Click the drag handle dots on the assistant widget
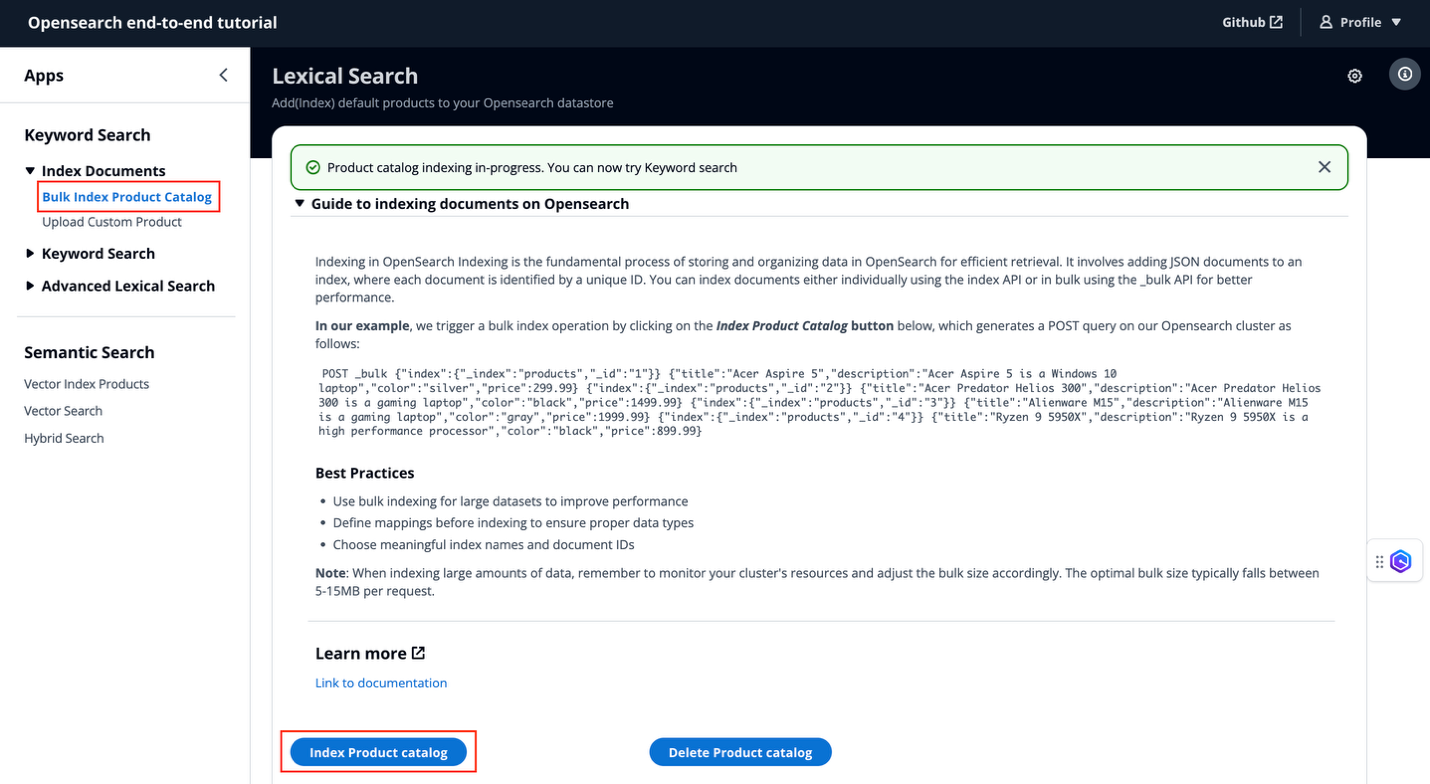 click(1379, 560)
